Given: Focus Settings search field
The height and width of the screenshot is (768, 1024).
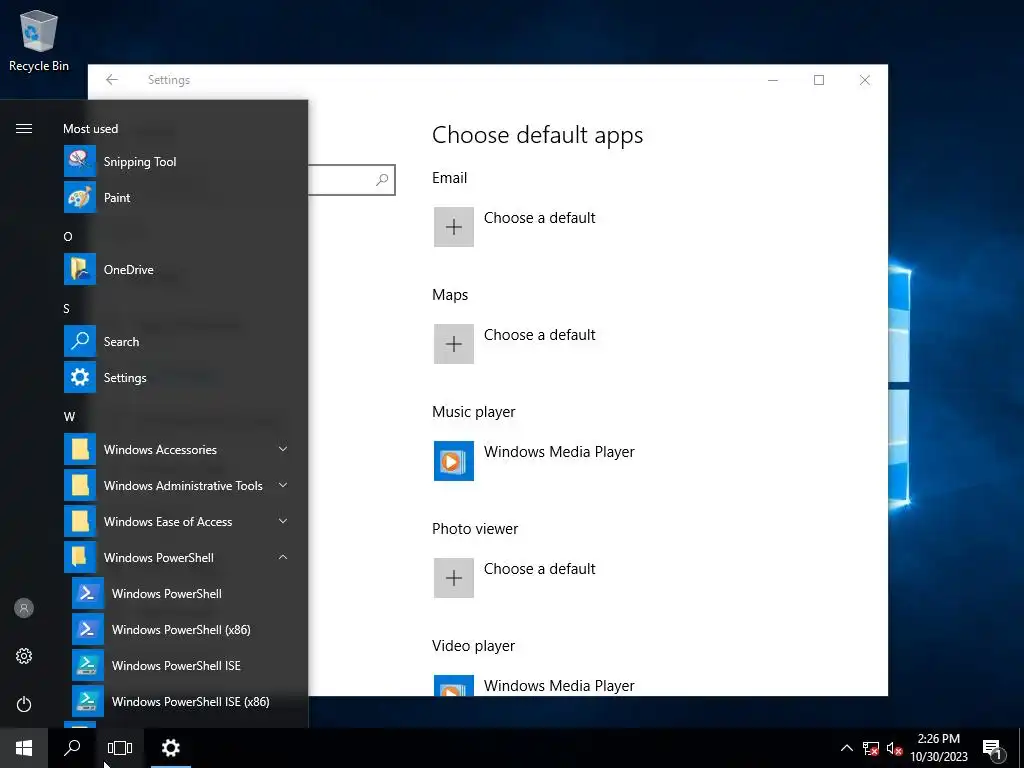Looking at the screenshot, I should coord(351,180).
